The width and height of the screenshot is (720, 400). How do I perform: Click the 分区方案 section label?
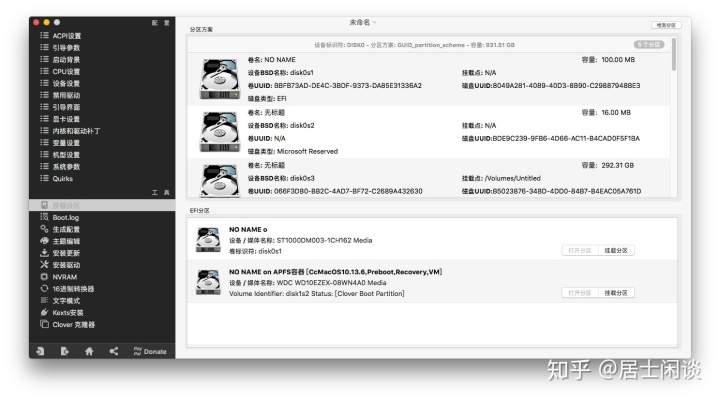pyautogui.click(x=201, y=29)
